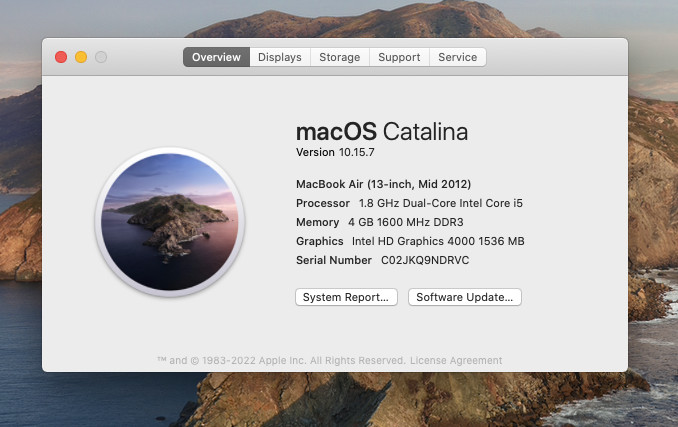Click the serial number C02JKQ9NDRVC
The width and height of the screenshot is (678, 427).
[x=425, y=260]
